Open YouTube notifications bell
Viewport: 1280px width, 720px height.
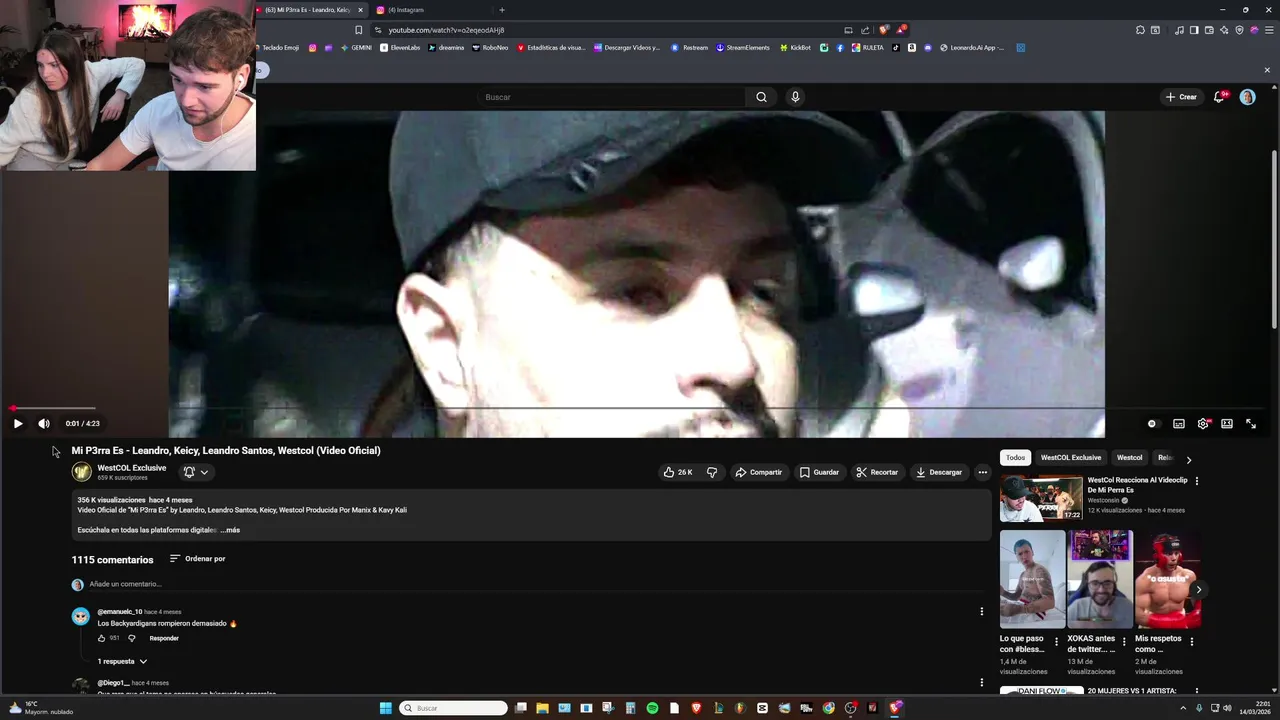pyautogui.click(x=1219, y=97)
